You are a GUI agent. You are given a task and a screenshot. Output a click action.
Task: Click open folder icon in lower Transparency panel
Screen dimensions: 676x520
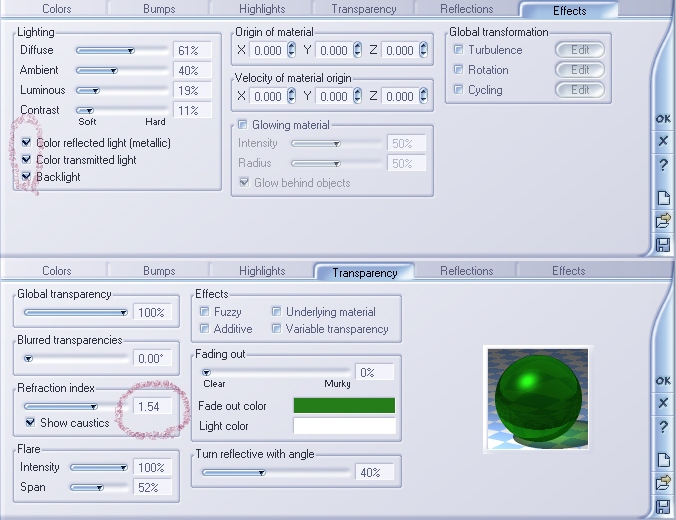(x=663, y=483)
